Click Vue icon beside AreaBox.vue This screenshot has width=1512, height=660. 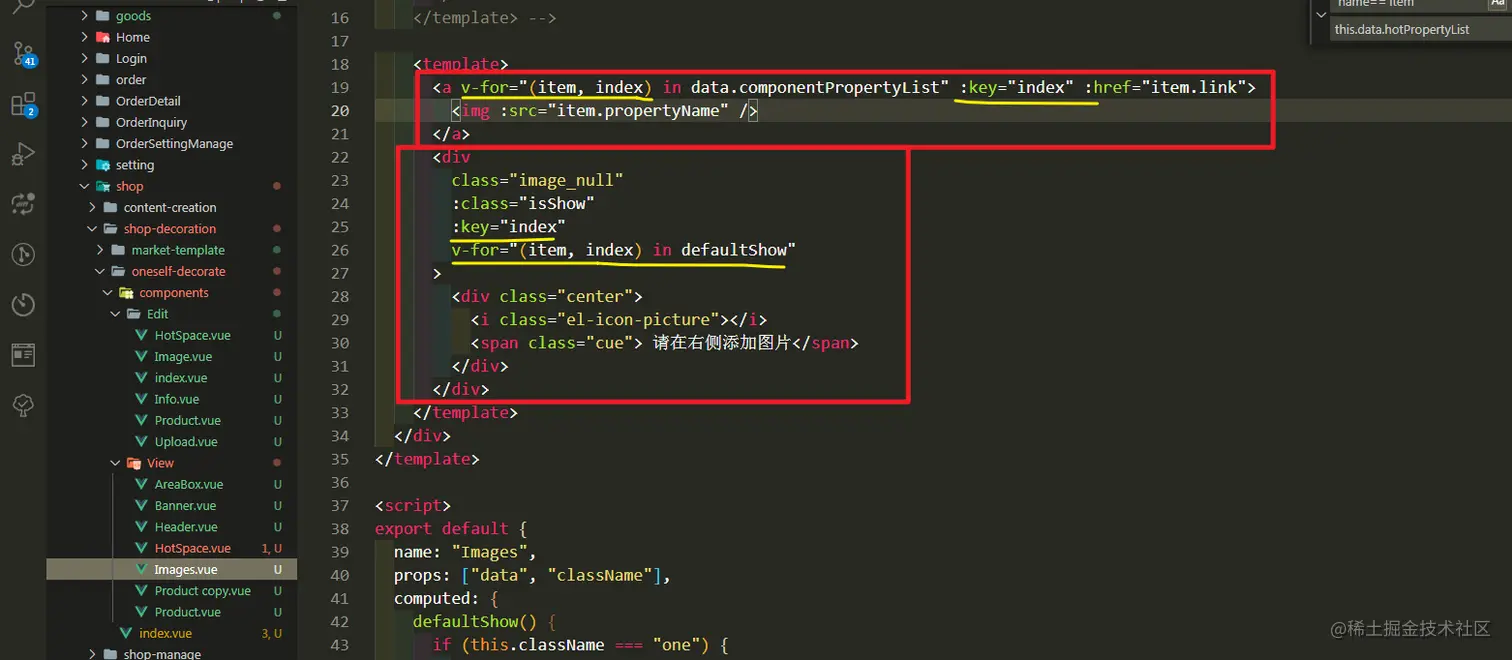141,484
